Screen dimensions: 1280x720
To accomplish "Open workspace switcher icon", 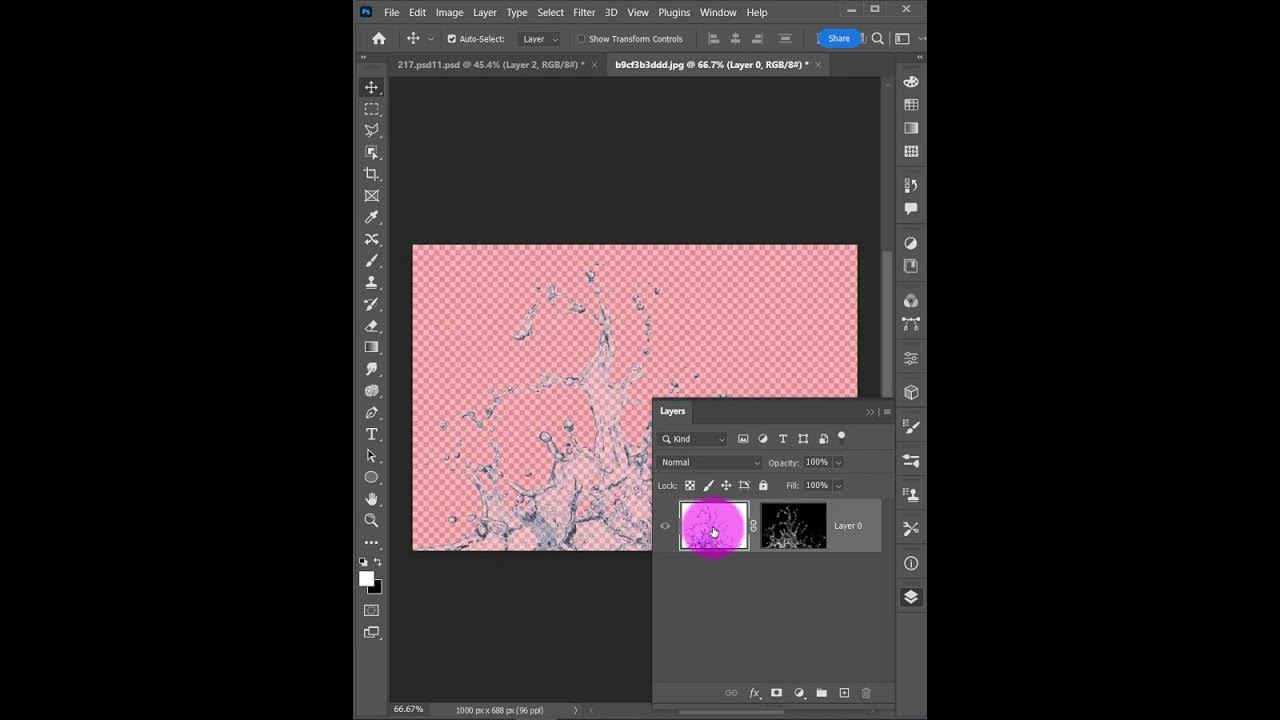I will [x=902, y=39].
